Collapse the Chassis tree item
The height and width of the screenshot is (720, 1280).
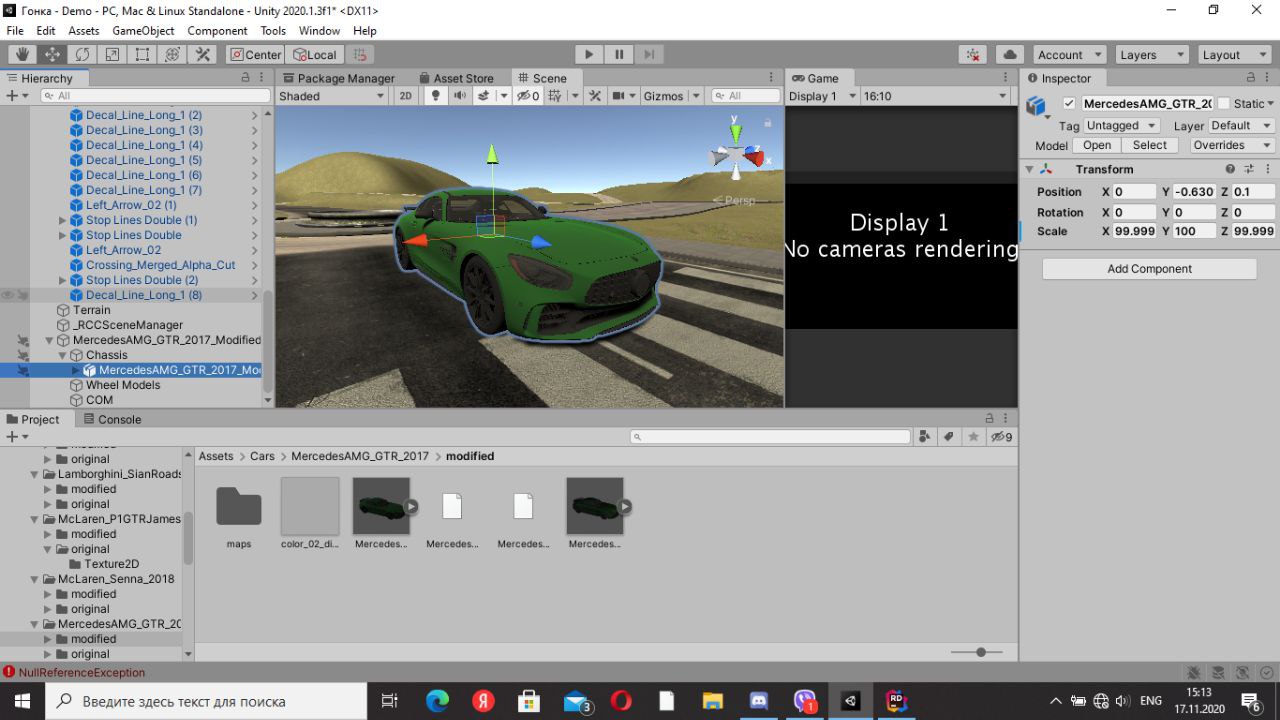[62, 355]
